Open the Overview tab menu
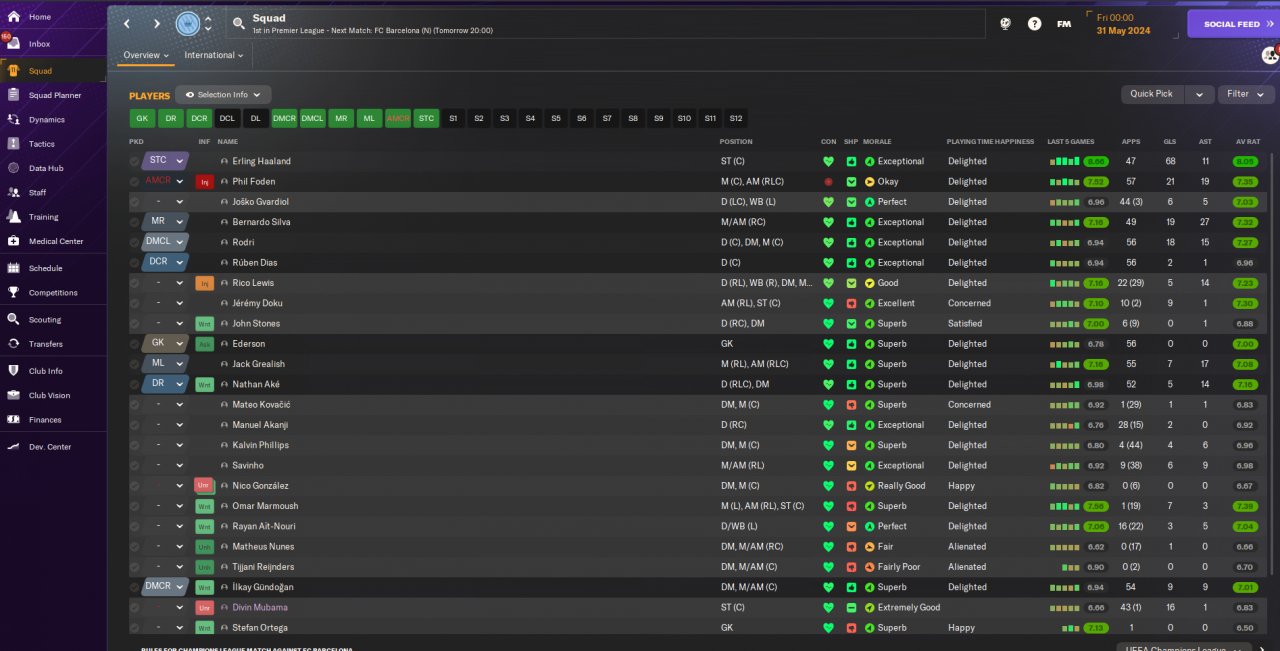1280x651 pixels. pos(146,55)
